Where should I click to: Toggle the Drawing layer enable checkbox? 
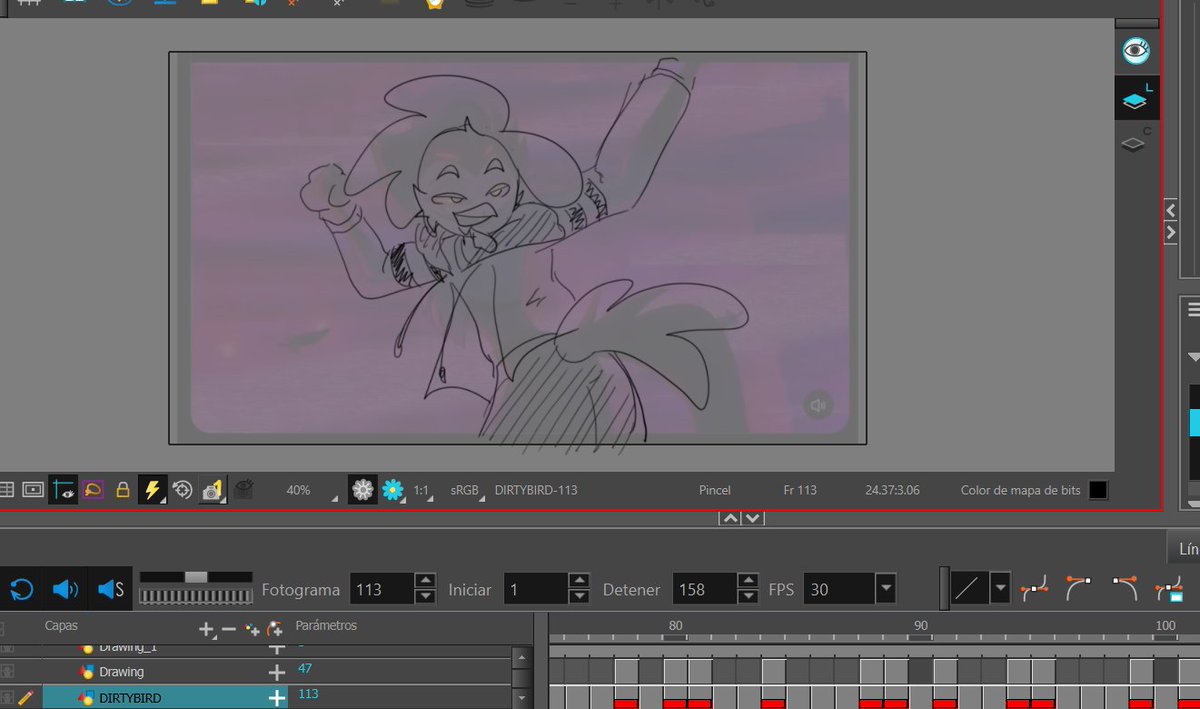pyautogui.click(x=7, y=672)
